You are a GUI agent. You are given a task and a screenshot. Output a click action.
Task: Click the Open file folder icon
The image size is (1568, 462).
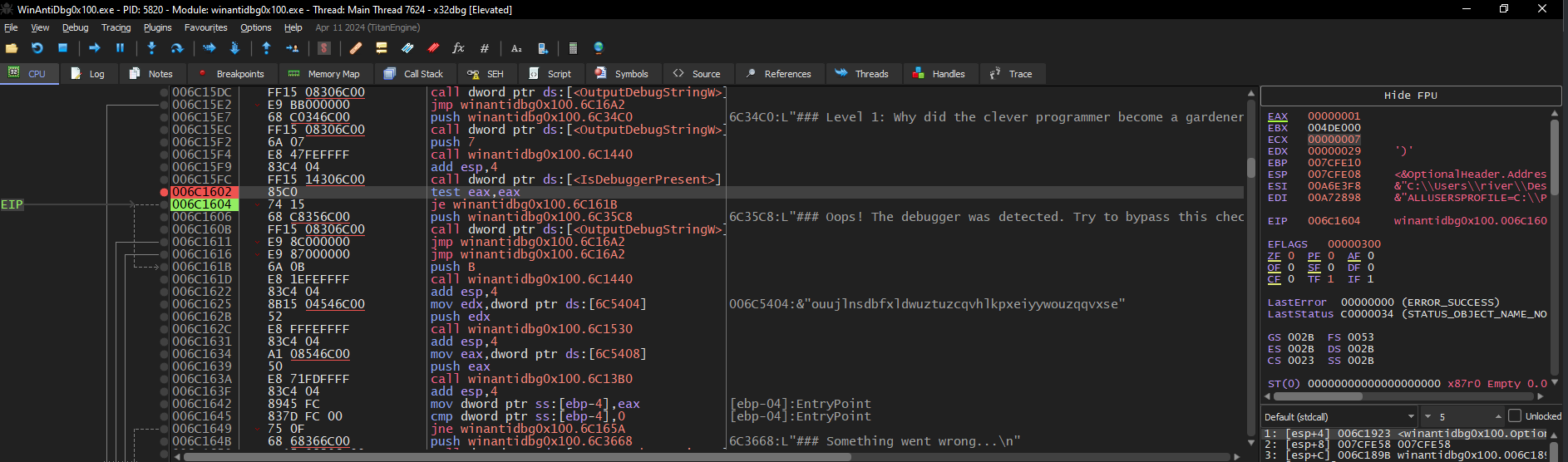(12, 48)
